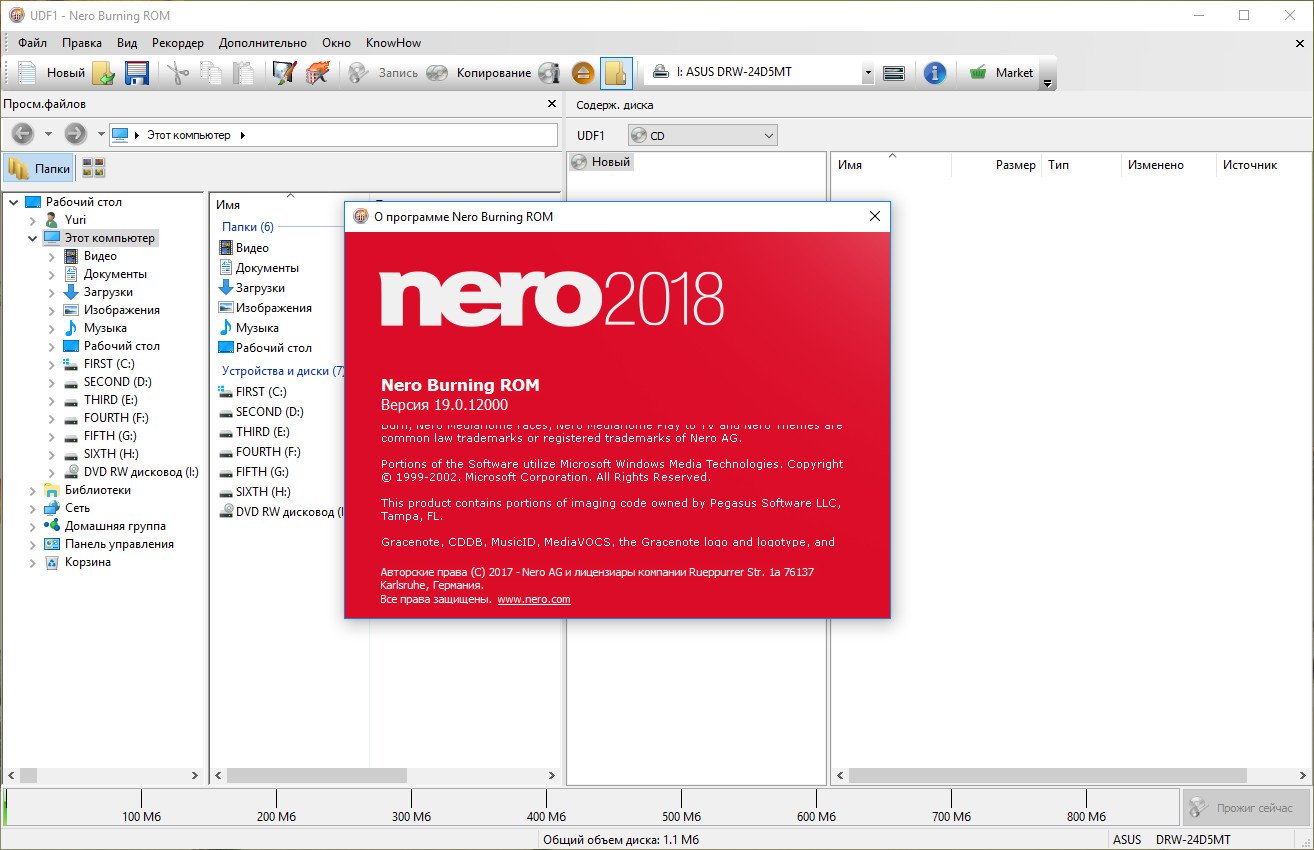Open Nero Market from toolbar

point(1001,73)
